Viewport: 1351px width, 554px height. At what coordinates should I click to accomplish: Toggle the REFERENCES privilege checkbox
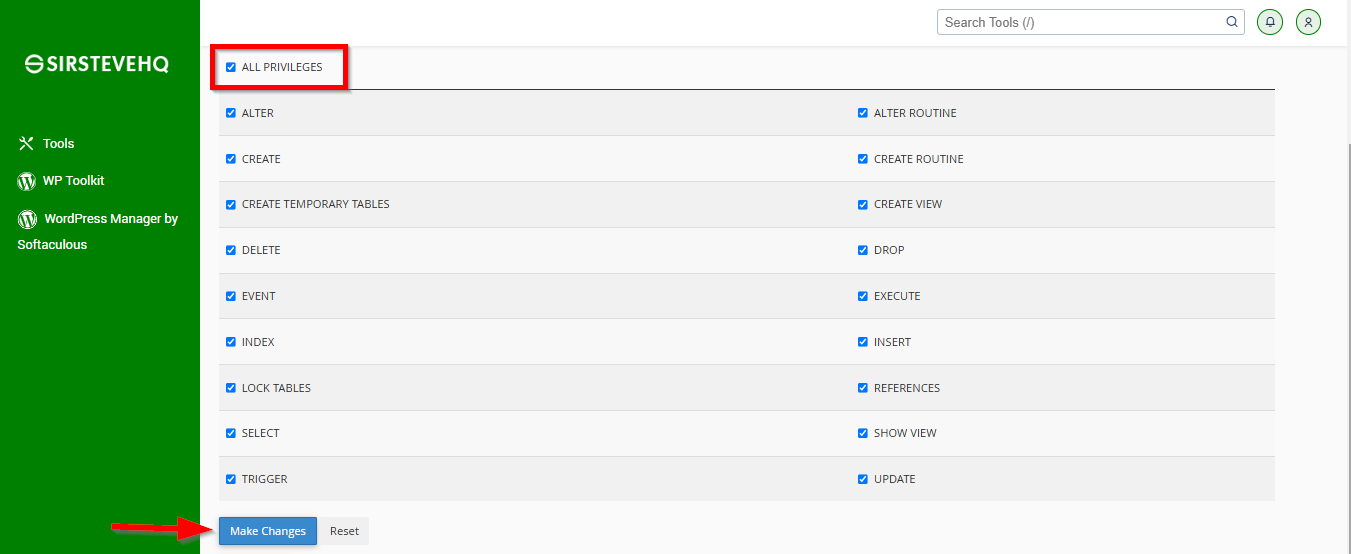pyautogui.click(x=863, y=388)
